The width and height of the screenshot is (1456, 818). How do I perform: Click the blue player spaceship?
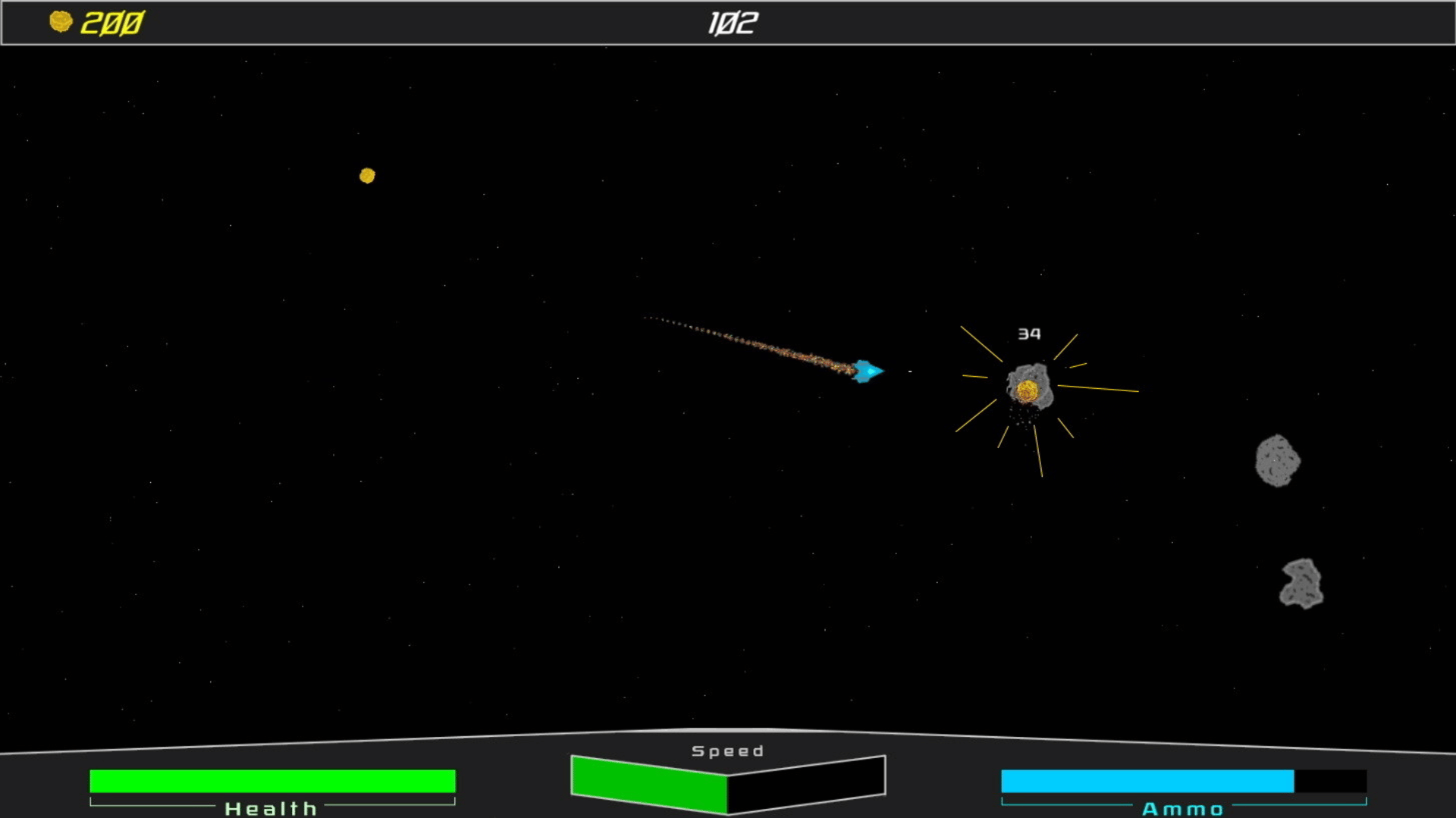867,371
